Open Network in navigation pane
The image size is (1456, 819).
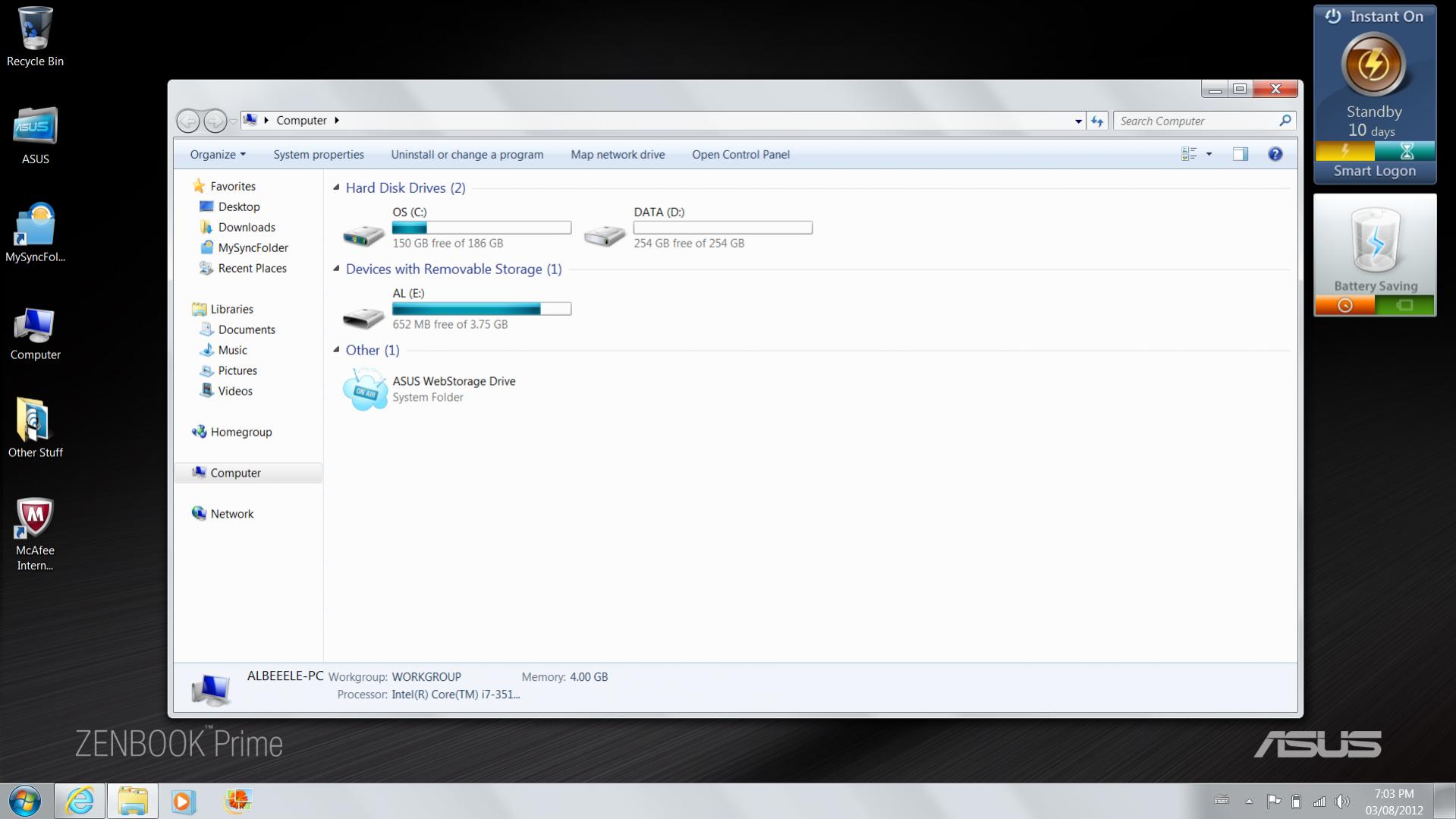223,514
